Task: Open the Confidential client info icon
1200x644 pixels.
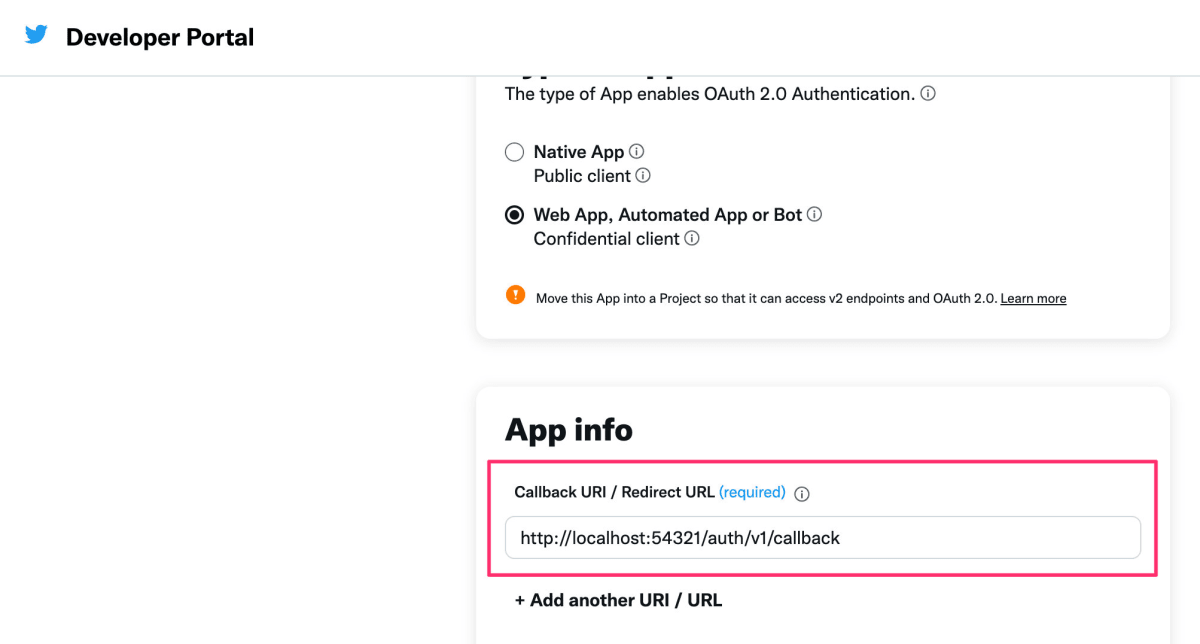Action: click(x=691, y=238)
